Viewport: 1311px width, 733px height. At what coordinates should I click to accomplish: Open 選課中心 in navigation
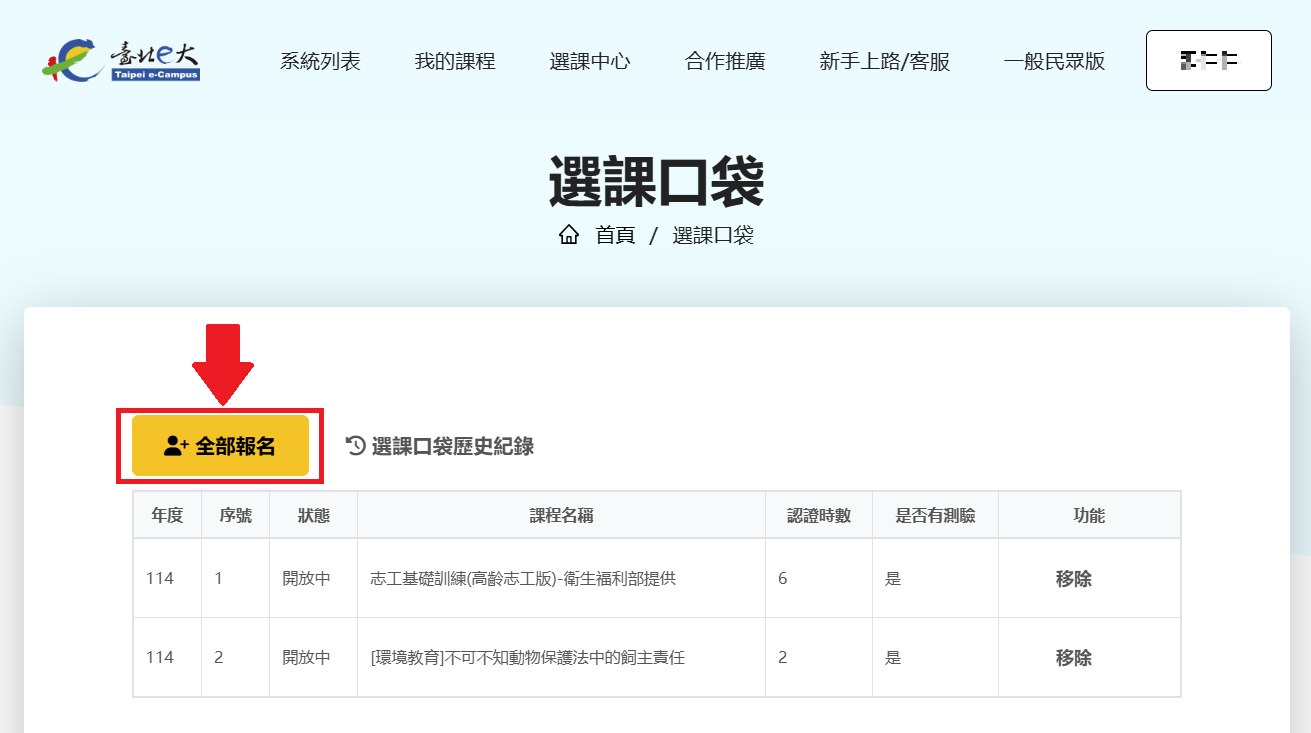click(x=590, y=61)
